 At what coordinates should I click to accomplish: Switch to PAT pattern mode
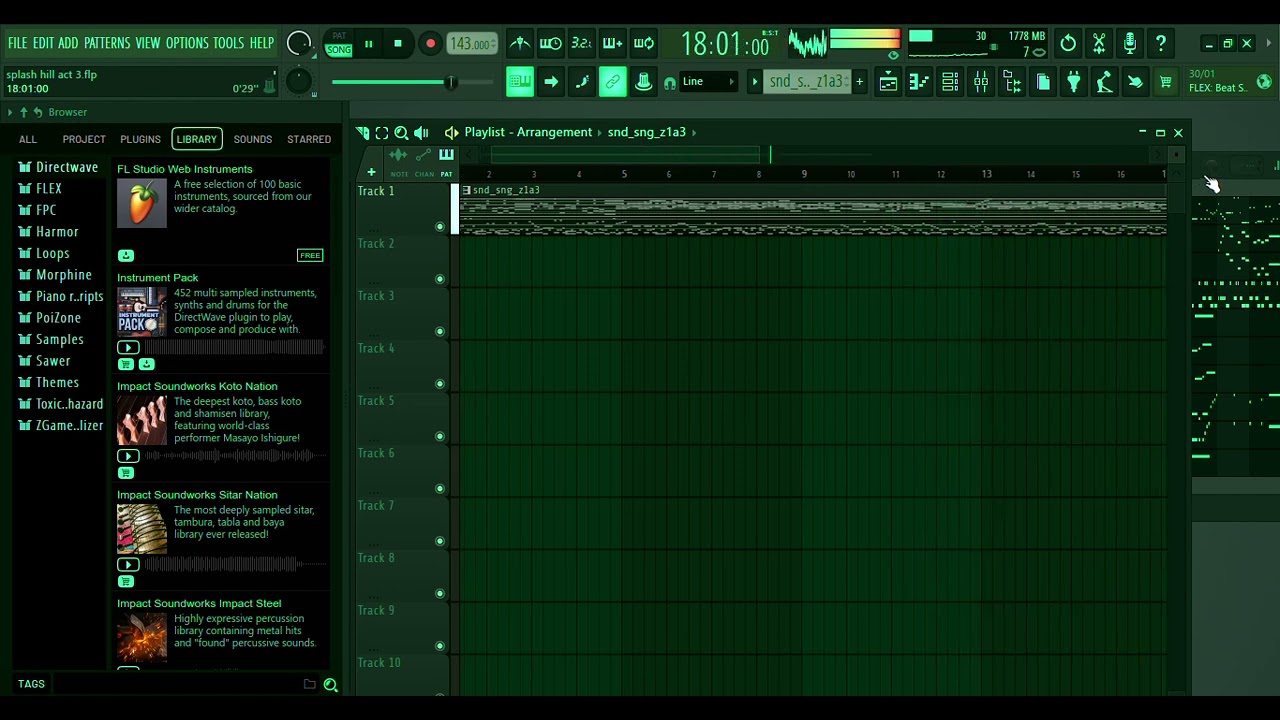click(339, 36)
